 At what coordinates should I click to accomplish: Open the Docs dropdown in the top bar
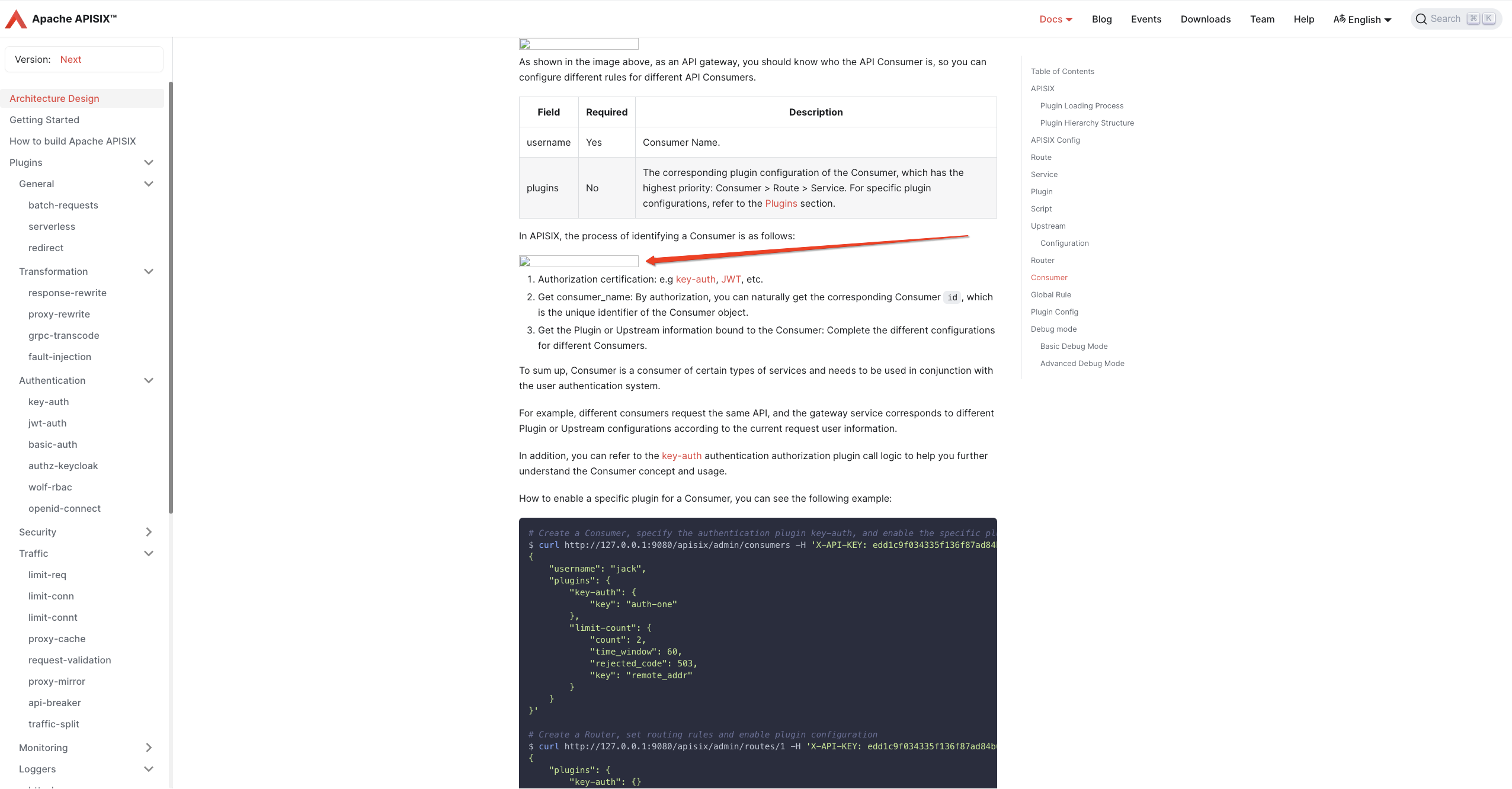pyautogui.click(x=1055, y=19)
